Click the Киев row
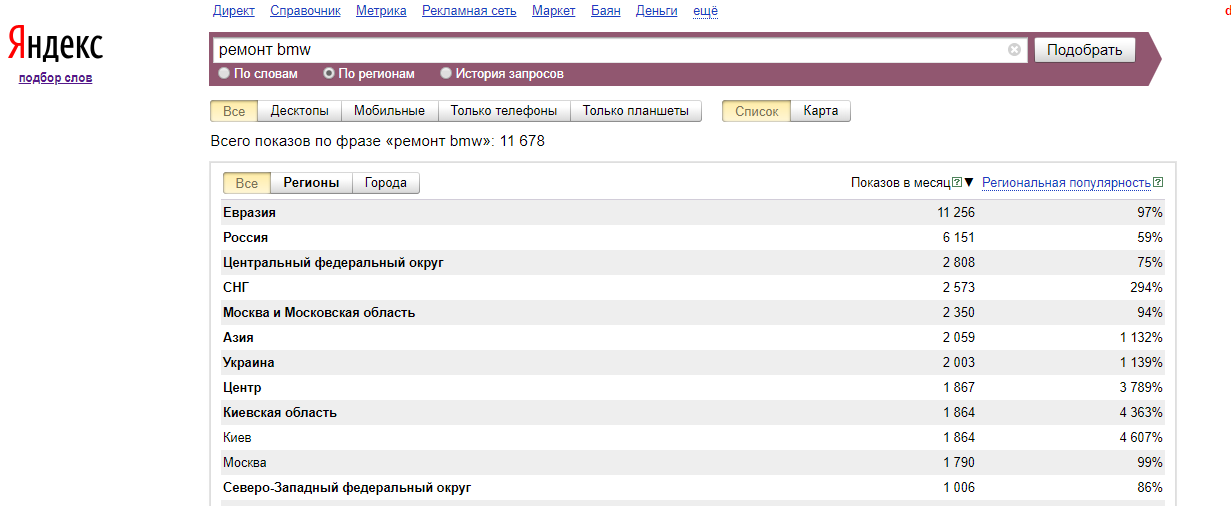1231x506 pixels. (x=694, y=437)
